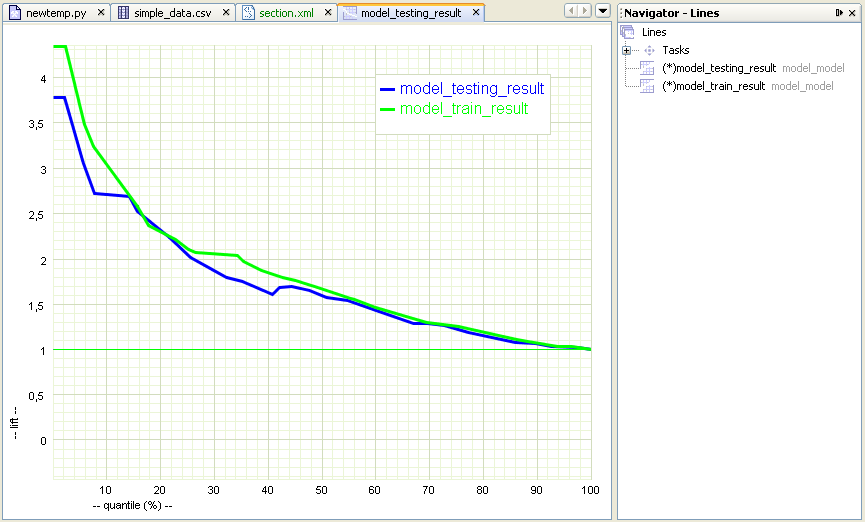Click the 0,5 tick on the lift axis

point(36,396)
